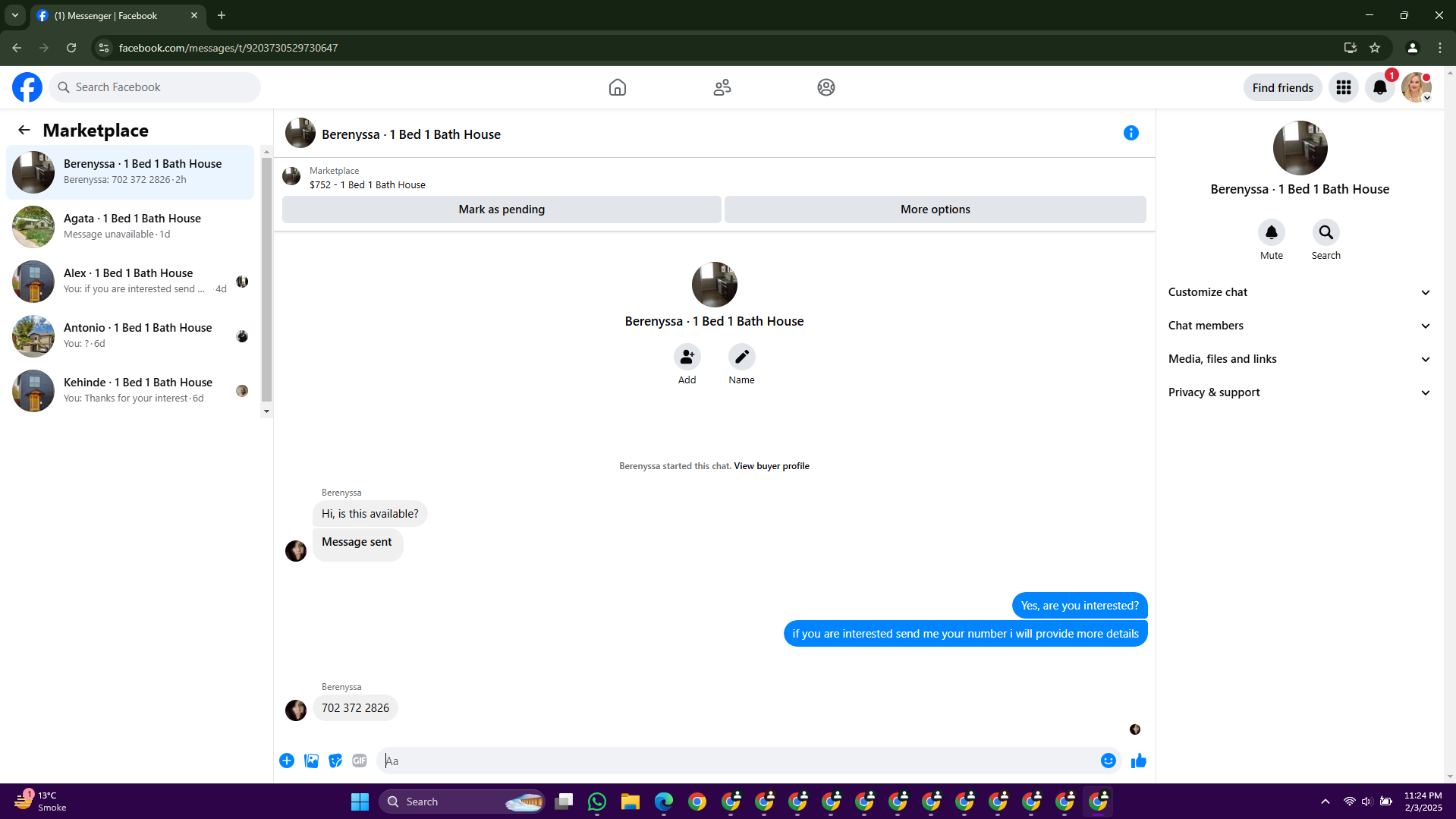Search in conversation using magnifier icon
Screen dimensions: 1456x819
[x=1326, y=232]
